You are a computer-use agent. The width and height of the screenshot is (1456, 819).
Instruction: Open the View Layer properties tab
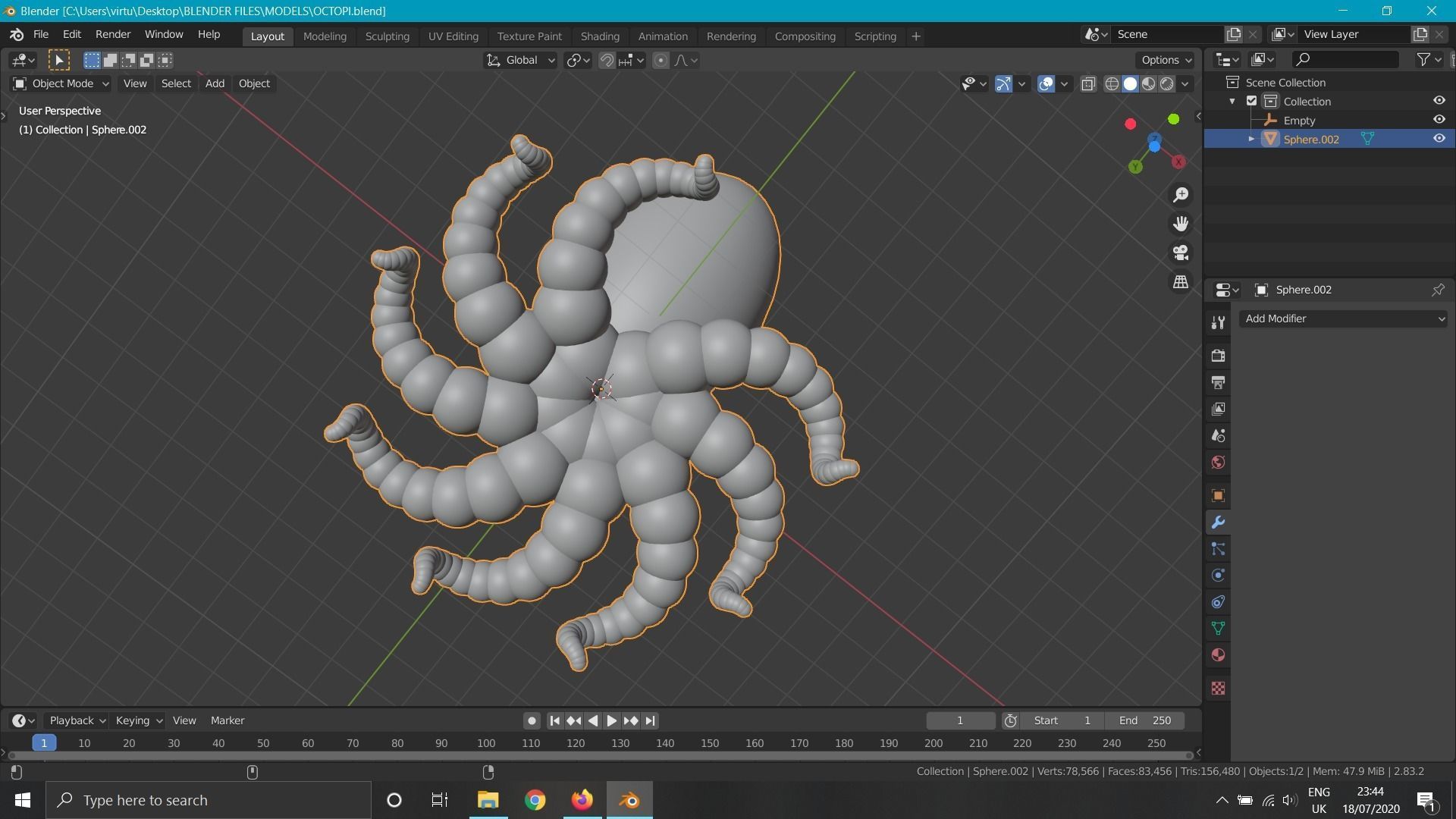click(x=1218, y=409)
